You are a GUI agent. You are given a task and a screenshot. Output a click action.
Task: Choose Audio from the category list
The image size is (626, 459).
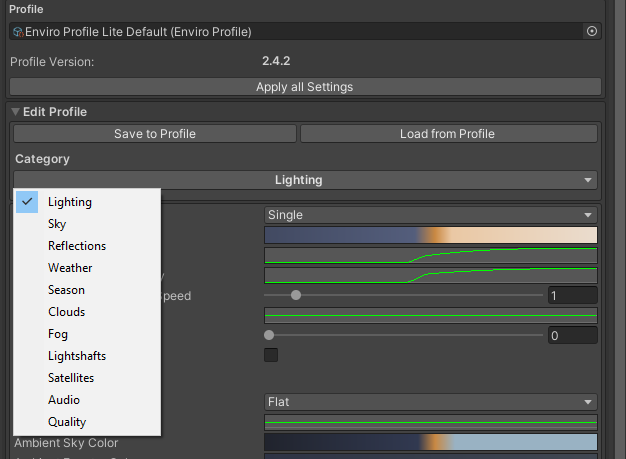tap(87, 400)
